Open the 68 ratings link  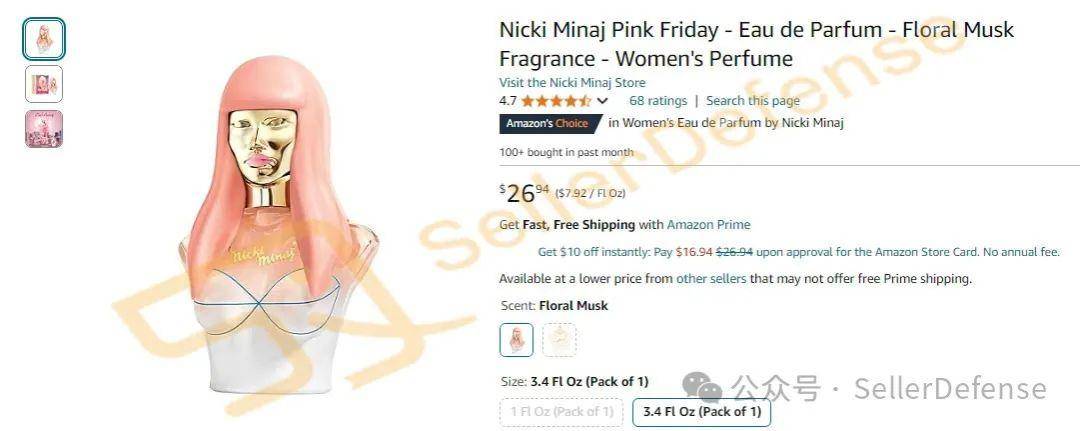[658, 101]
